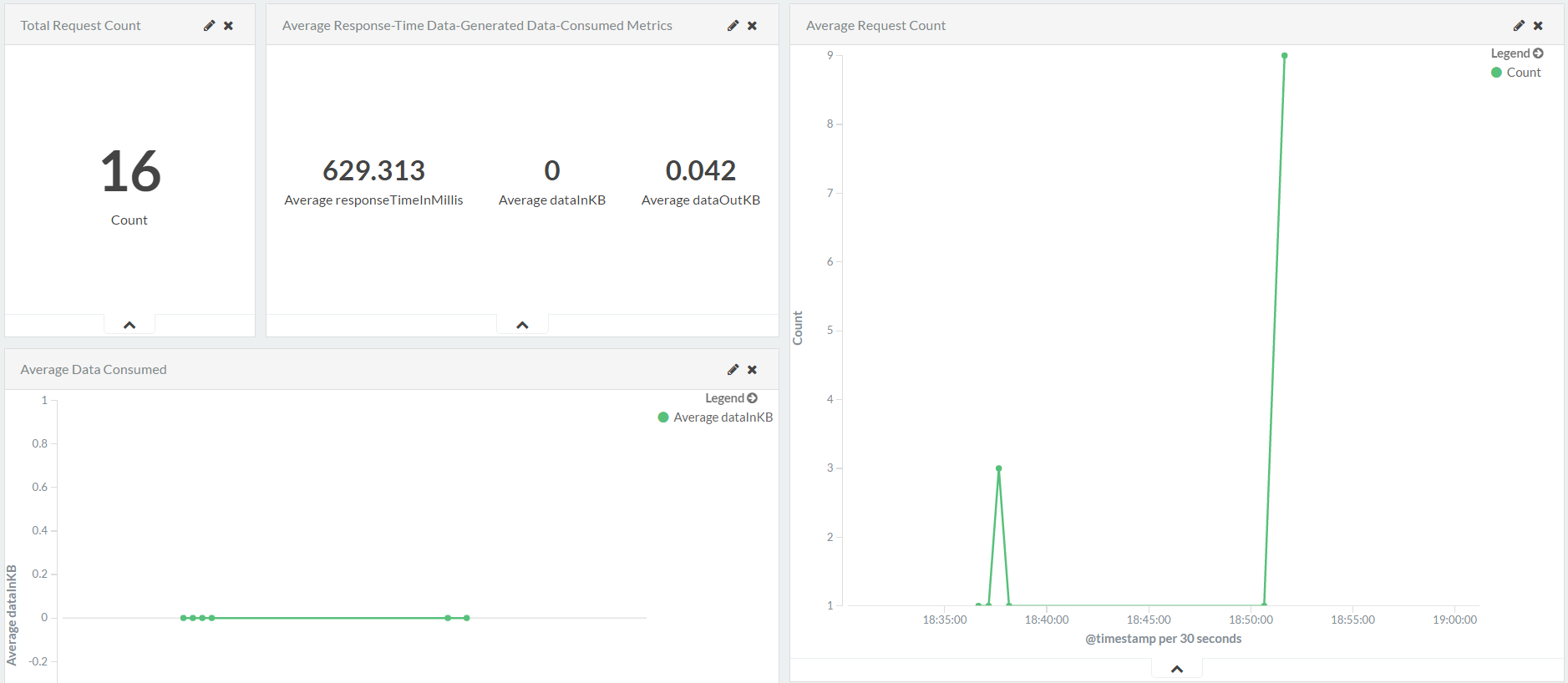
Task: Remove the Average Data Consumed panel
Action: click(752, 370)
